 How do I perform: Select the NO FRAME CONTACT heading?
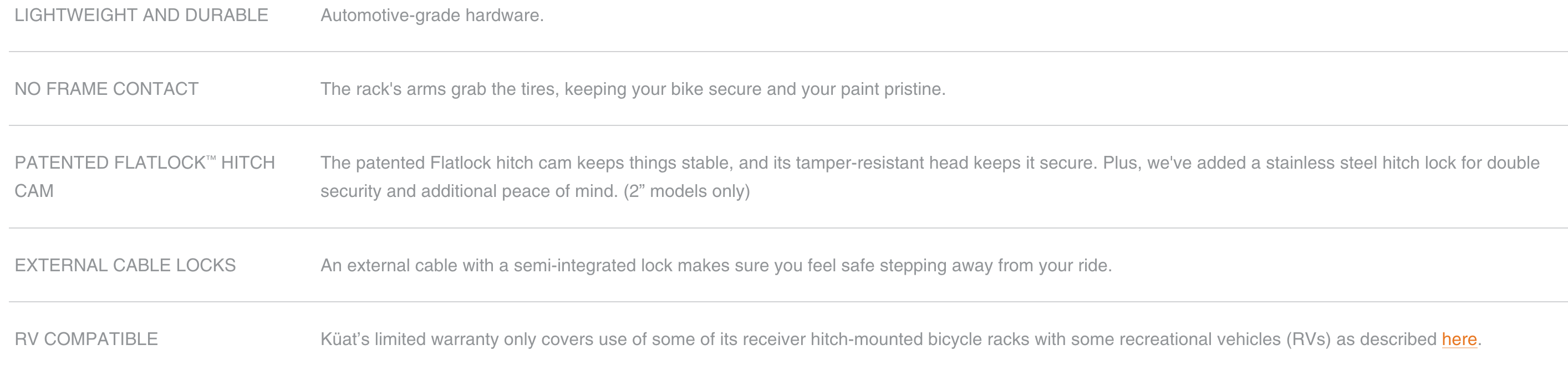point(106,89)
